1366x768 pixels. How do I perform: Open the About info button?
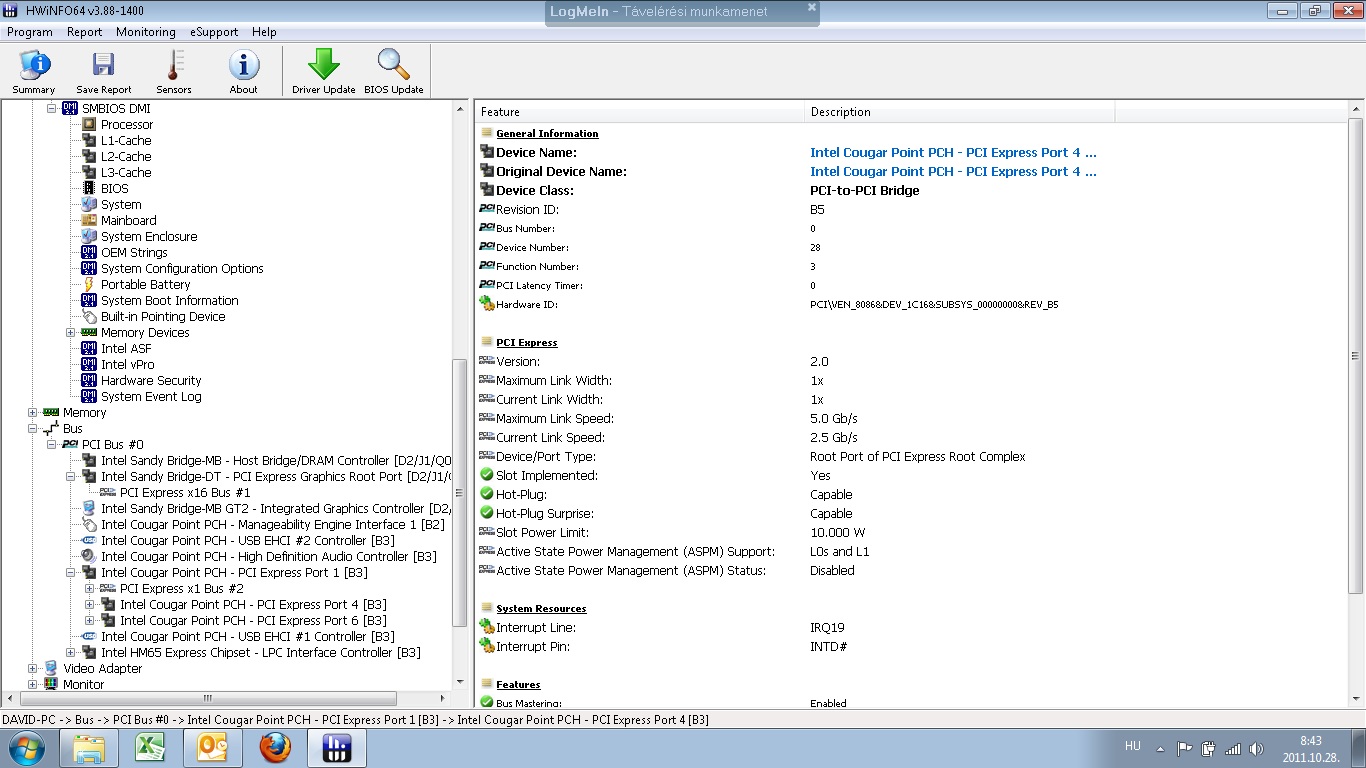(243, 72)
